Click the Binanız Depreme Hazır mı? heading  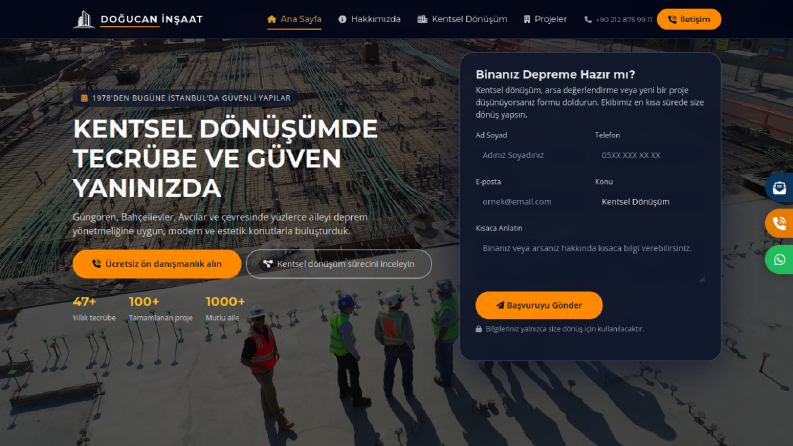click(555, 74)
